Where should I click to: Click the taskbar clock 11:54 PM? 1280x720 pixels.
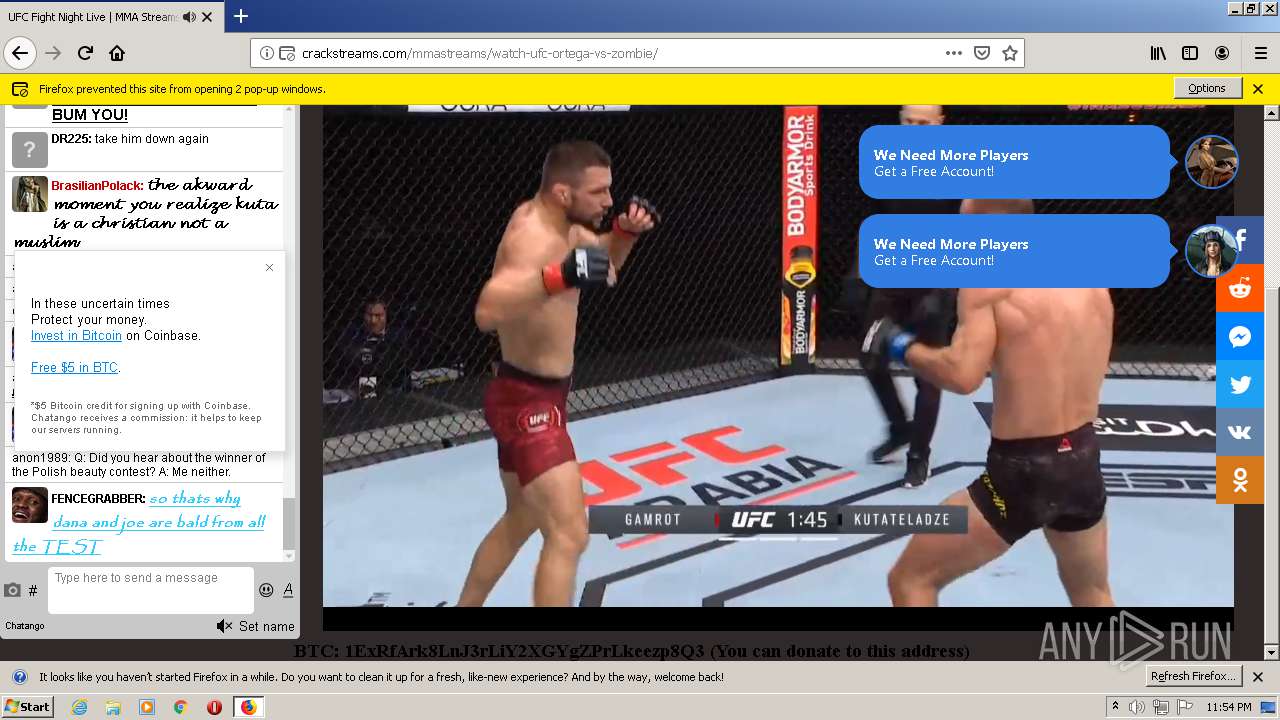pyautogui.click(x=1229, y=707)
